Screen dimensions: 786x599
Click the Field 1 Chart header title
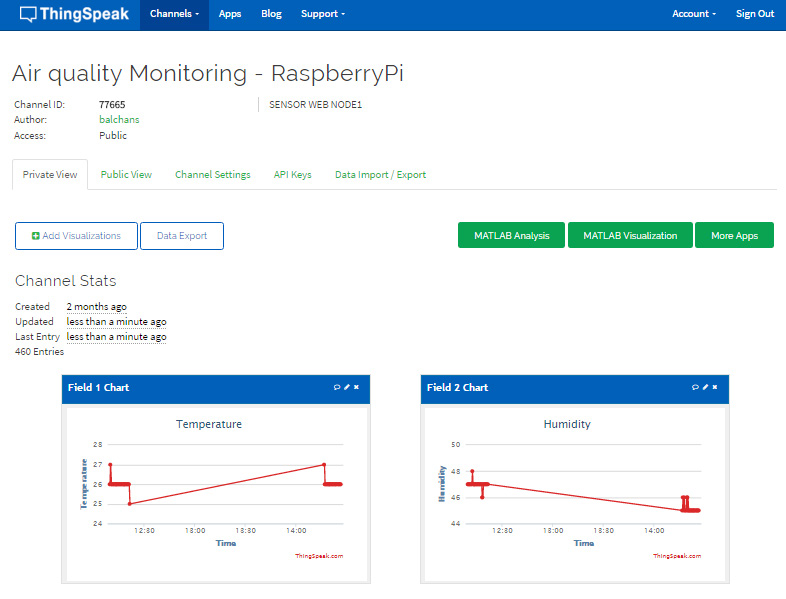[98, 387]
